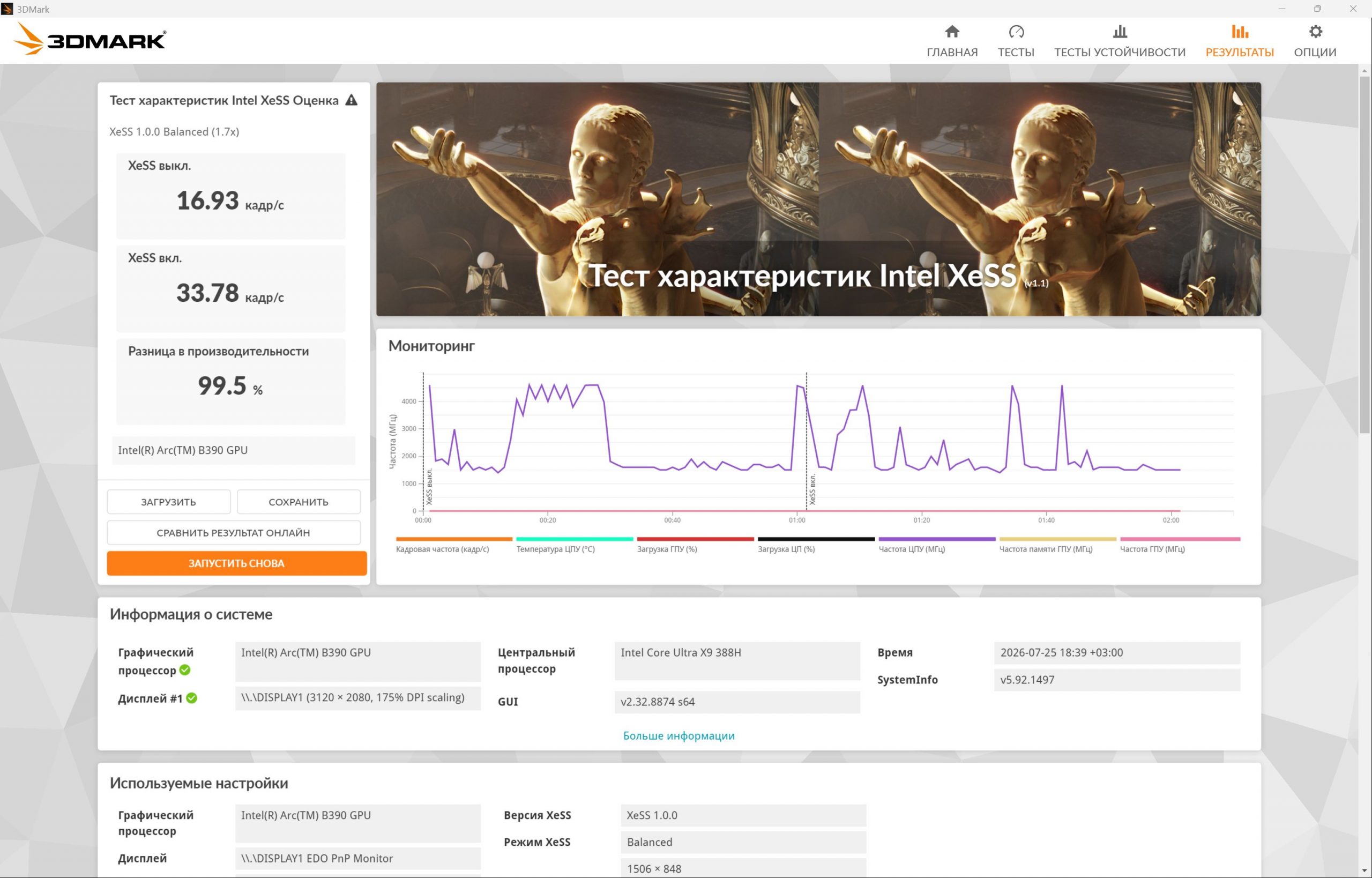Click the XeSS выкл. timeline marker
The image size is (1372, 878).
click(x=429, y=486)
